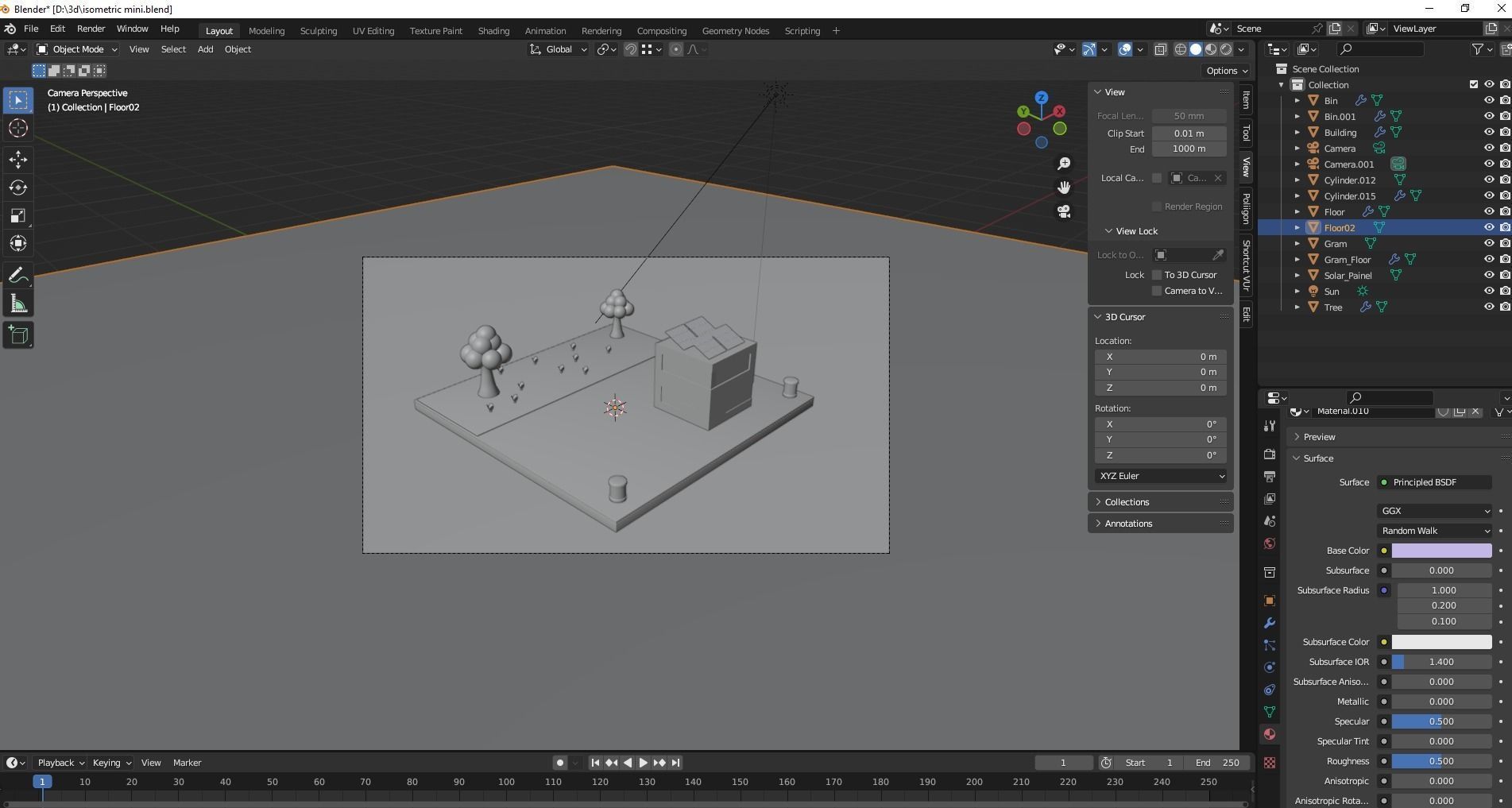Screen dimensions: 1512x808
Task: Open the Render menu
Action: click(x=91, y=29)
